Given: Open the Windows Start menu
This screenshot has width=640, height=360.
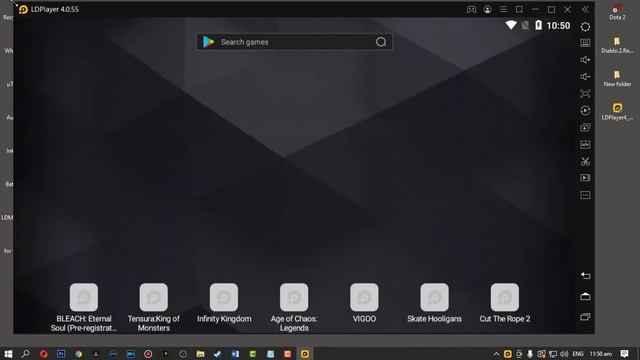Looking at the screenshot, I should click(x=8, y=353).
